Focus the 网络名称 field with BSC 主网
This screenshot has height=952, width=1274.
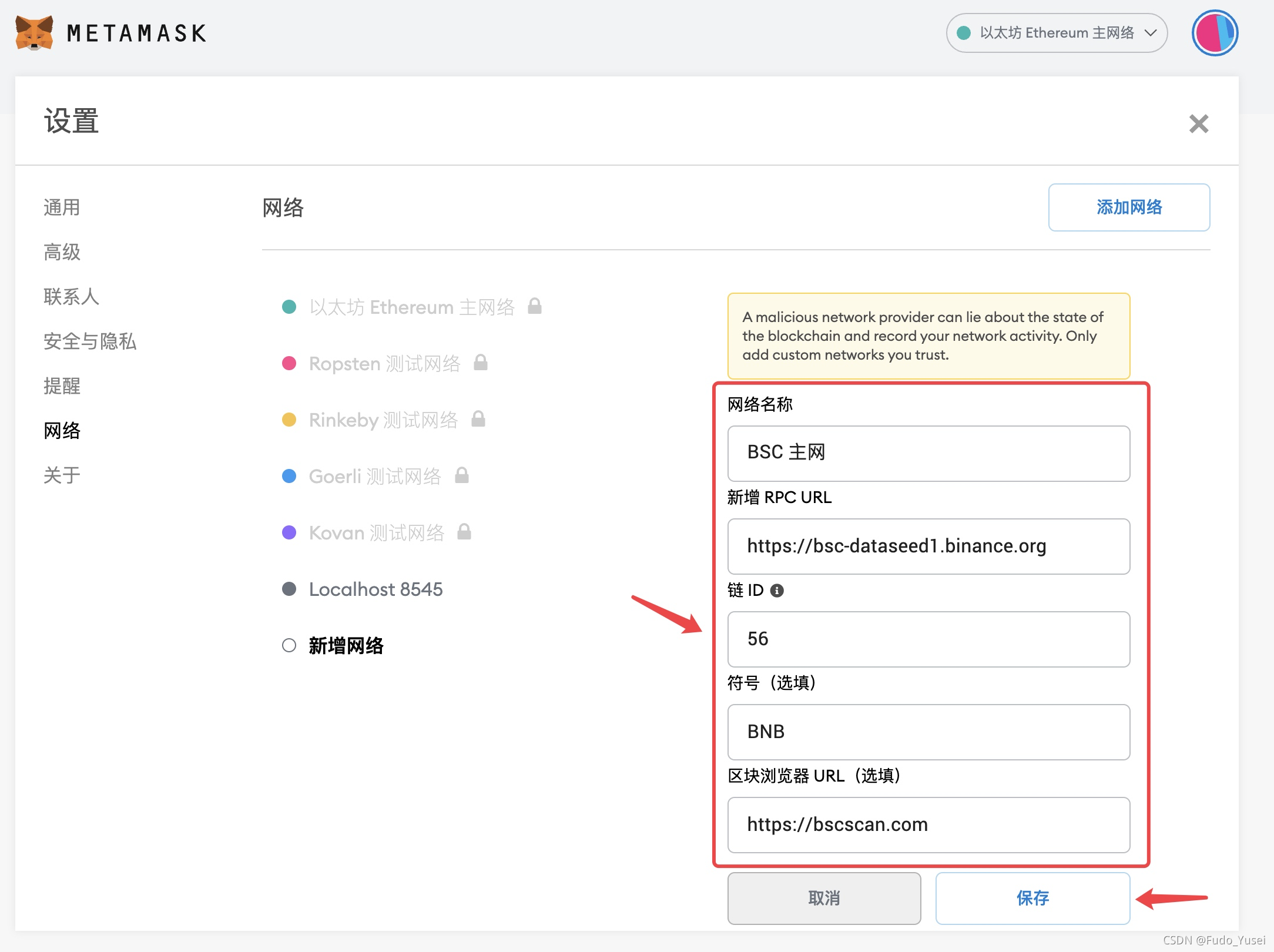928,453
